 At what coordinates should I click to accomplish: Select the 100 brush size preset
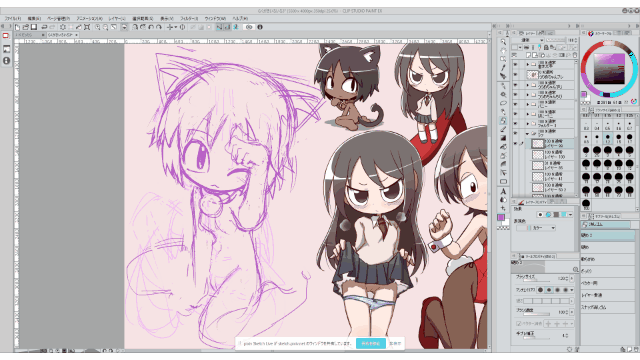pos(586,203)
